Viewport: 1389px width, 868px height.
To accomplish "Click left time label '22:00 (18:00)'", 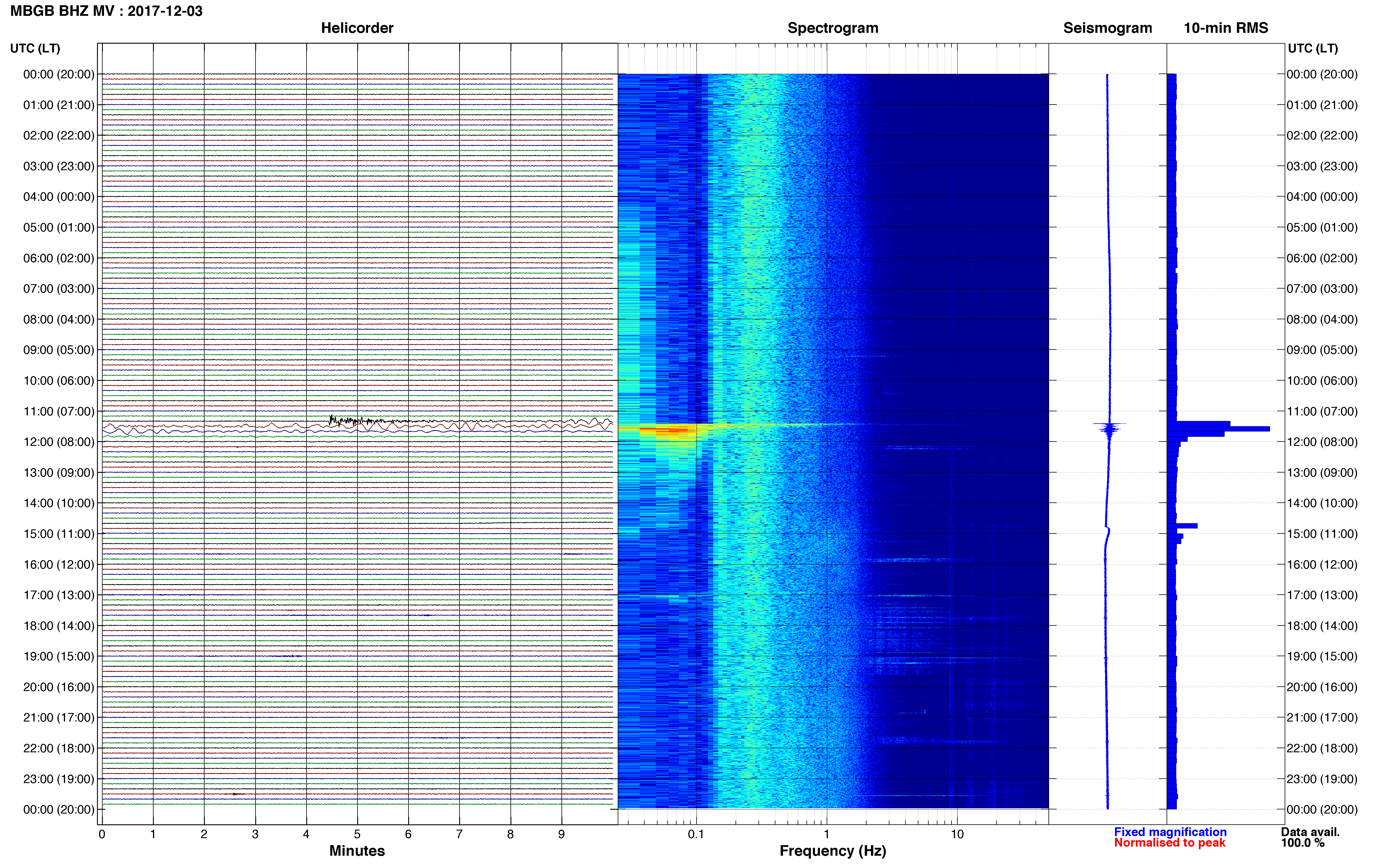I will (x=59, y=748).
